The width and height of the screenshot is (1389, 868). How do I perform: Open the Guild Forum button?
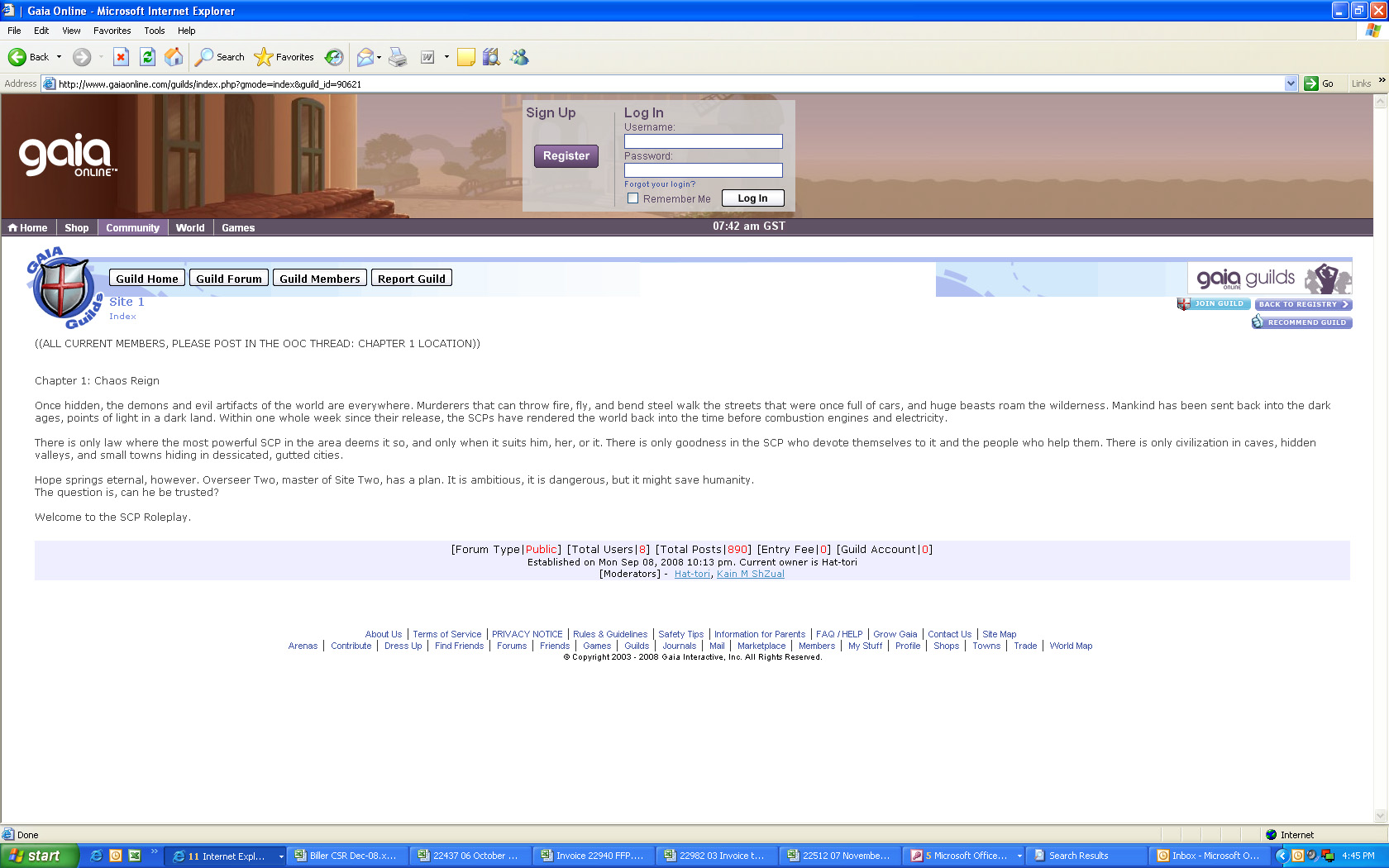click(228, 279)
